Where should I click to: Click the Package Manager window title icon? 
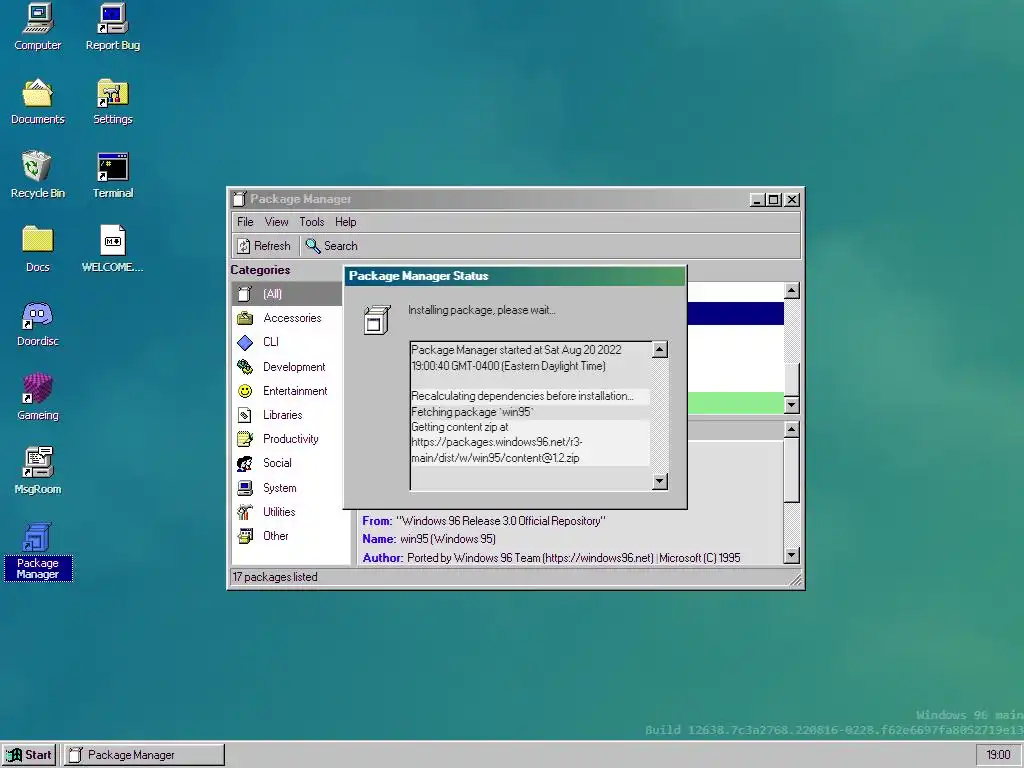pos(240,199)
